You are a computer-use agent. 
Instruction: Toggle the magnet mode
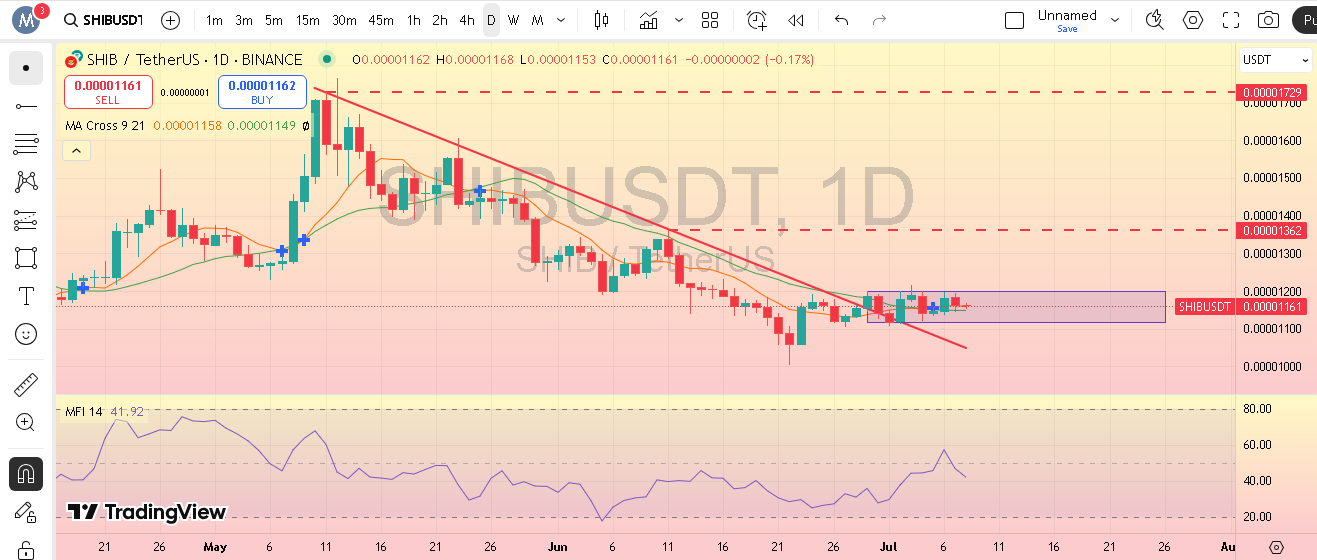coord(26,473)
